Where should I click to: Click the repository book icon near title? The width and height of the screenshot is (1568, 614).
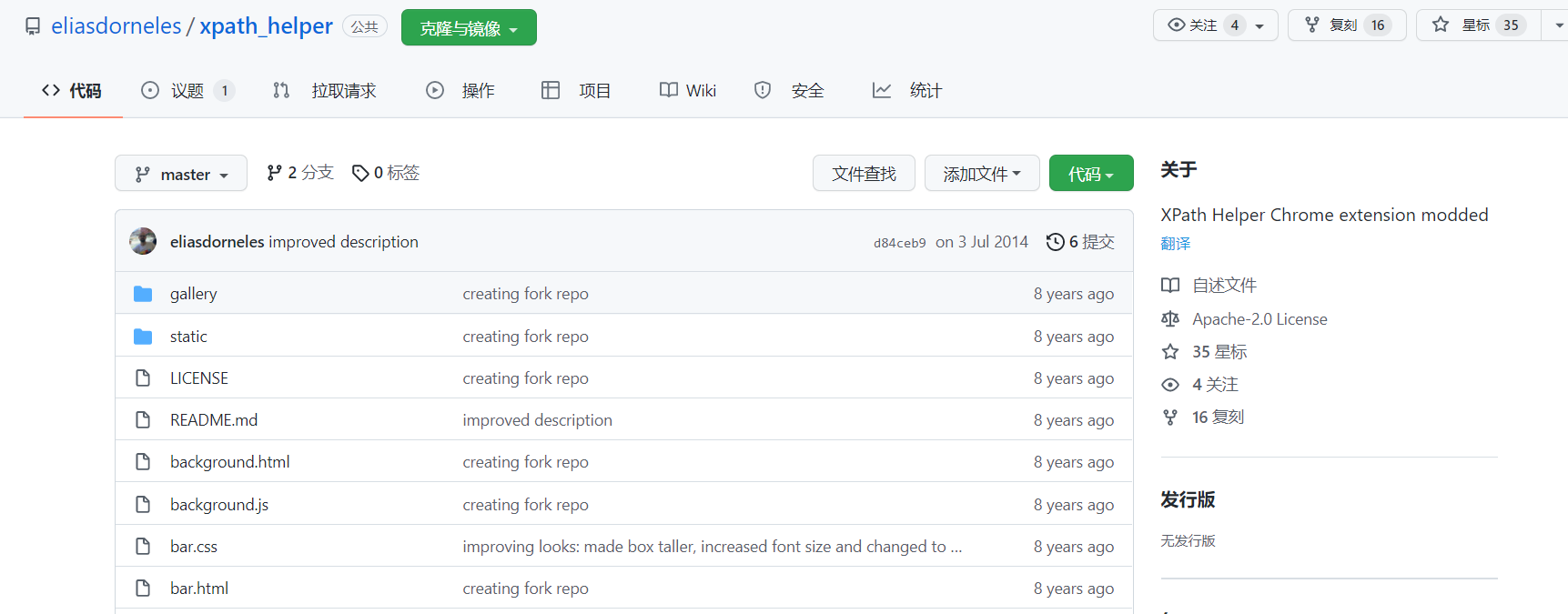(x=33, y=26)
